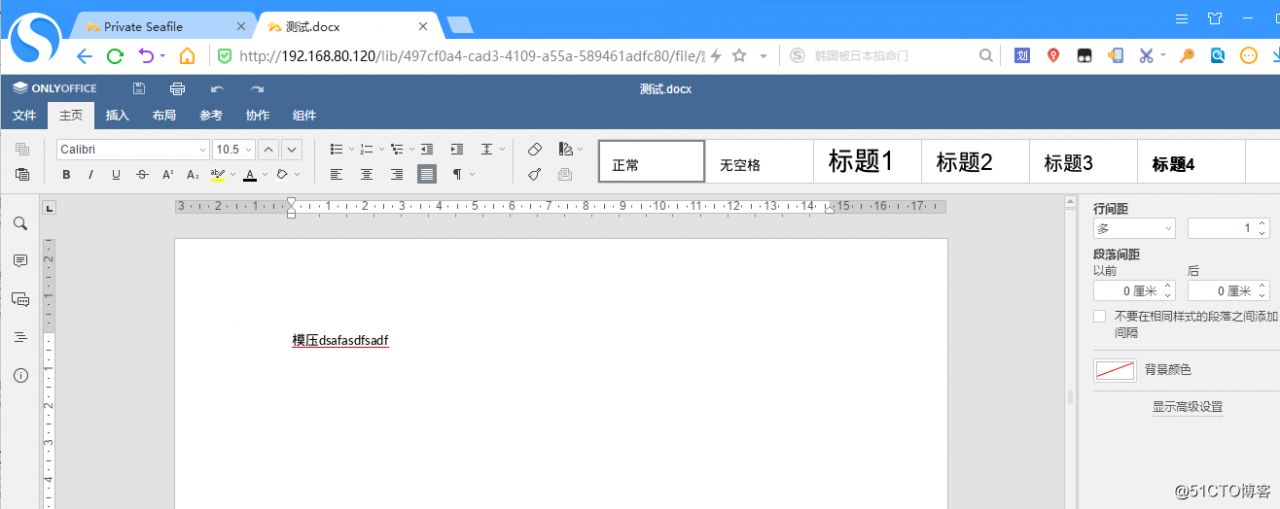Align text right

coord(397,174)
